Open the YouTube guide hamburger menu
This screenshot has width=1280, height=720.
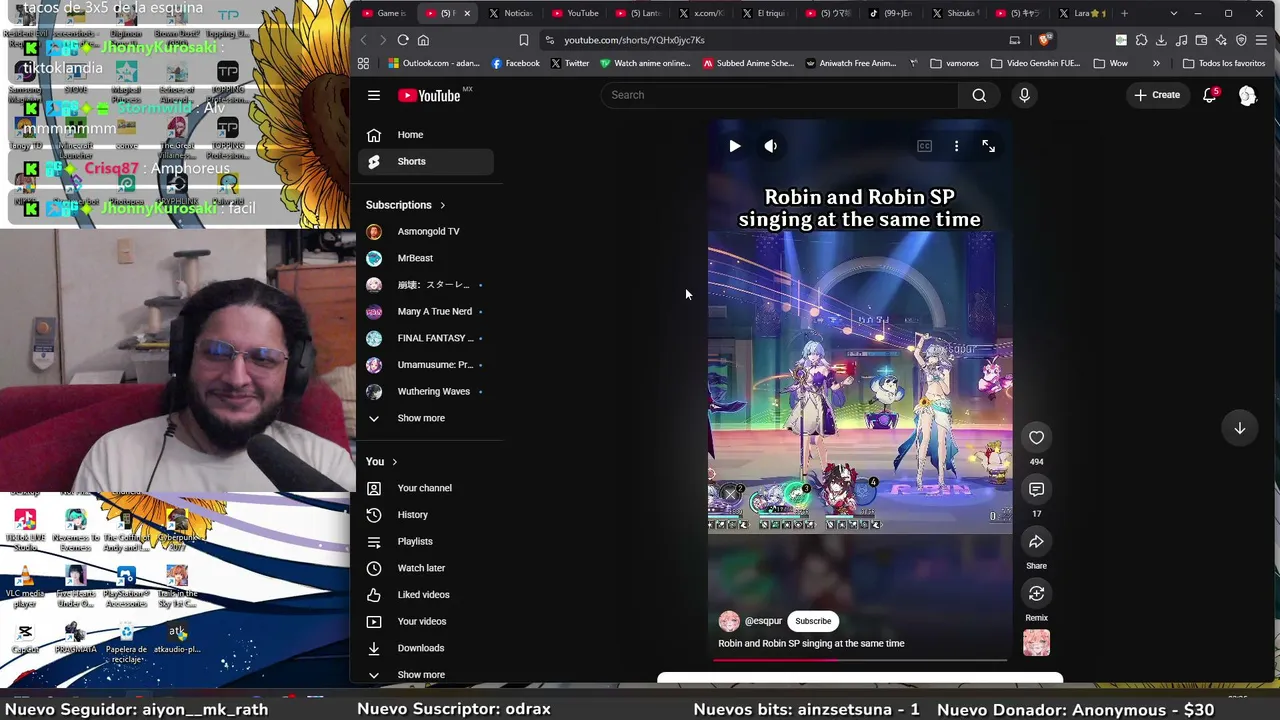click(374, 95)
